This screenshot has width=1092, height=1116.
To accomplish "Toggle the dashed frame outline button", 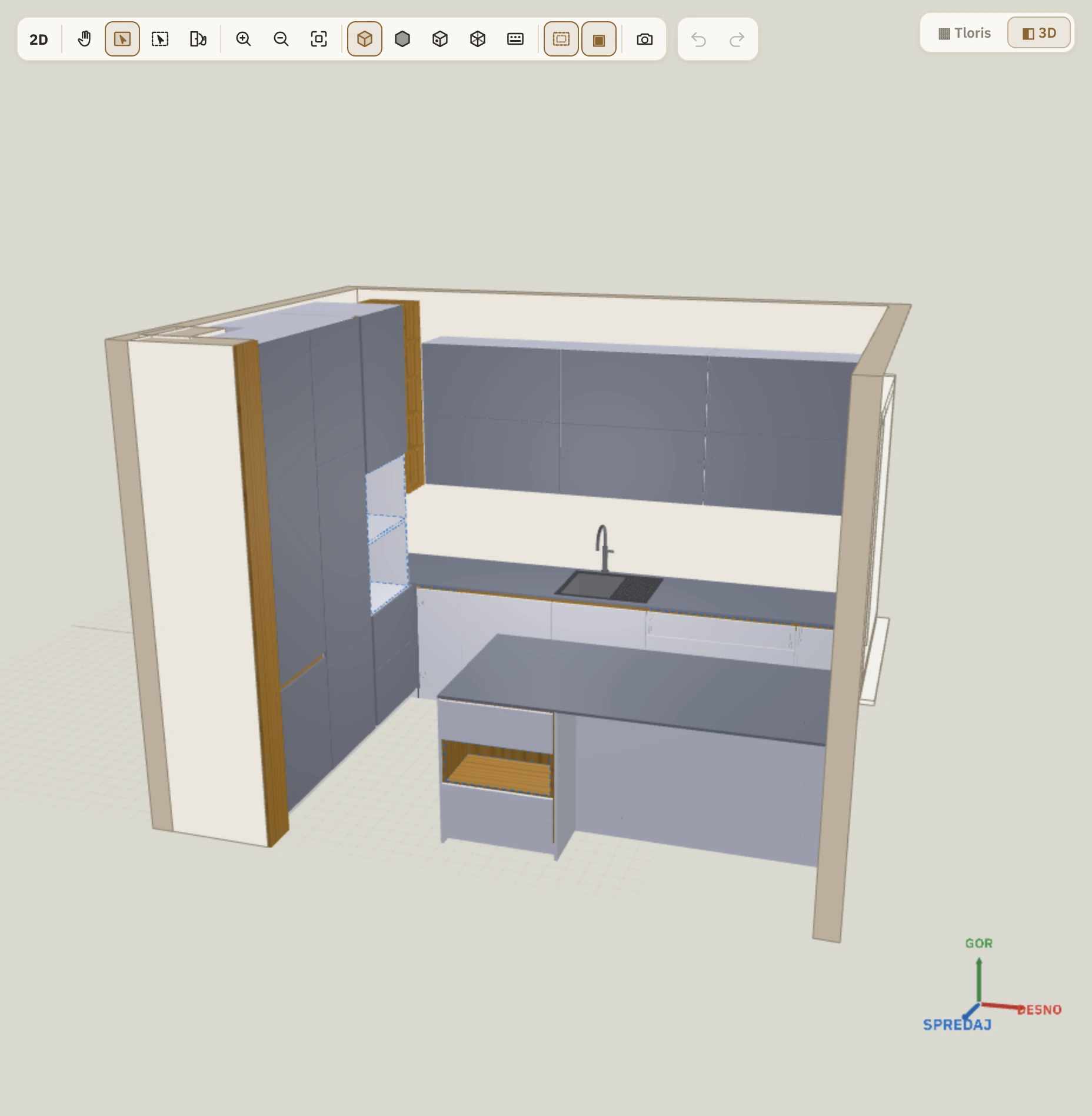I will click(561, 39).
